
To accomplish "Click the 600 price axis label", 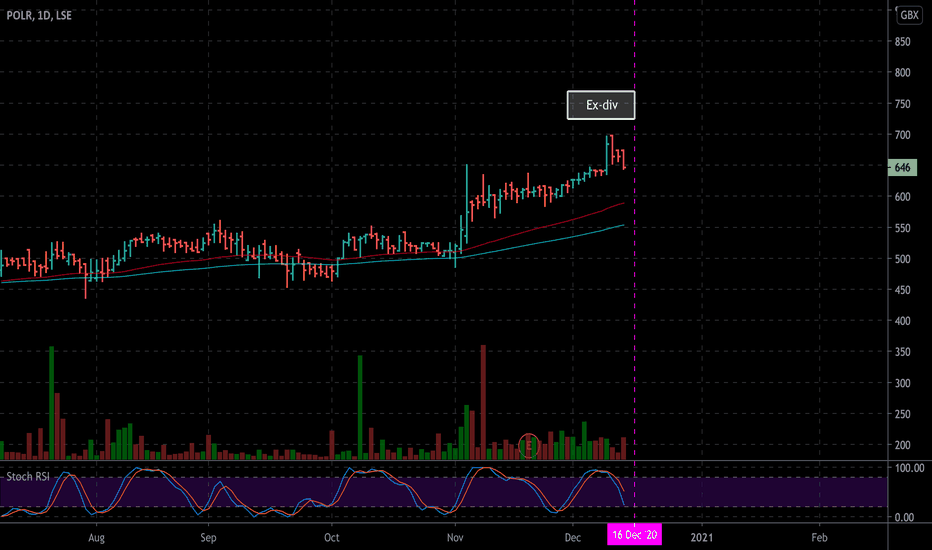I will [902, 197].
